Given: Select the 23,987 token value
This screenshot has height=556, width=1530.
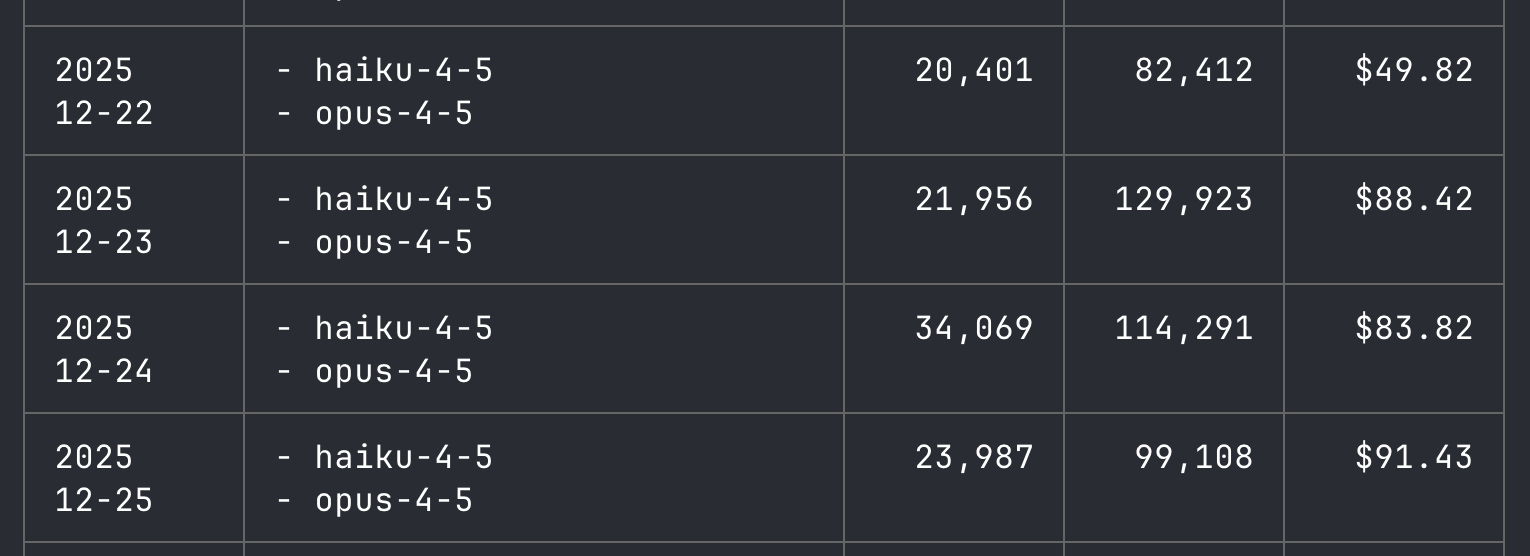Looking at the screenshot, I should [973, 457].
